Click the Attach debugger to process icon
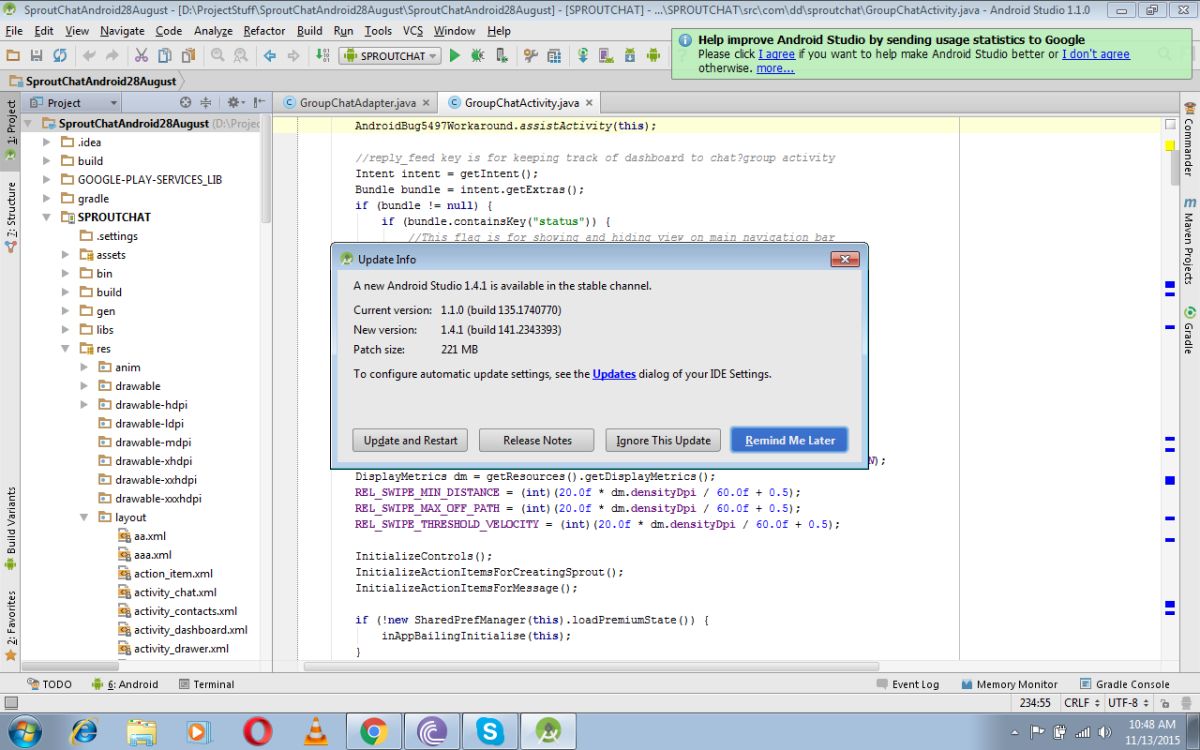Image resolution: width=1200 pixels, height=750 pixels. click(501, 56)
